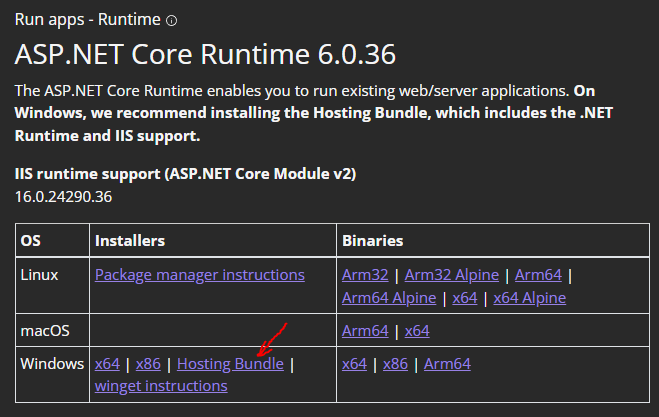
Task: Select the Linux Arm64 binaries link
Action: click(541, 274)
